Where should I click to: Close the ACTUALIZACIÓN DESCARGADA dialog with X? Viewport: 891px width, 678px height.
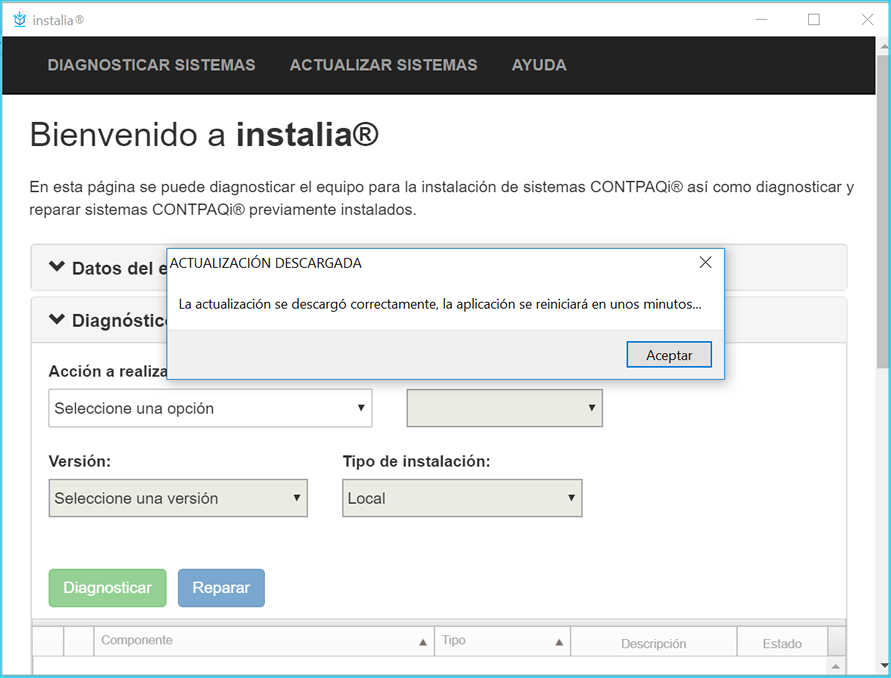(x=705, y=263)
